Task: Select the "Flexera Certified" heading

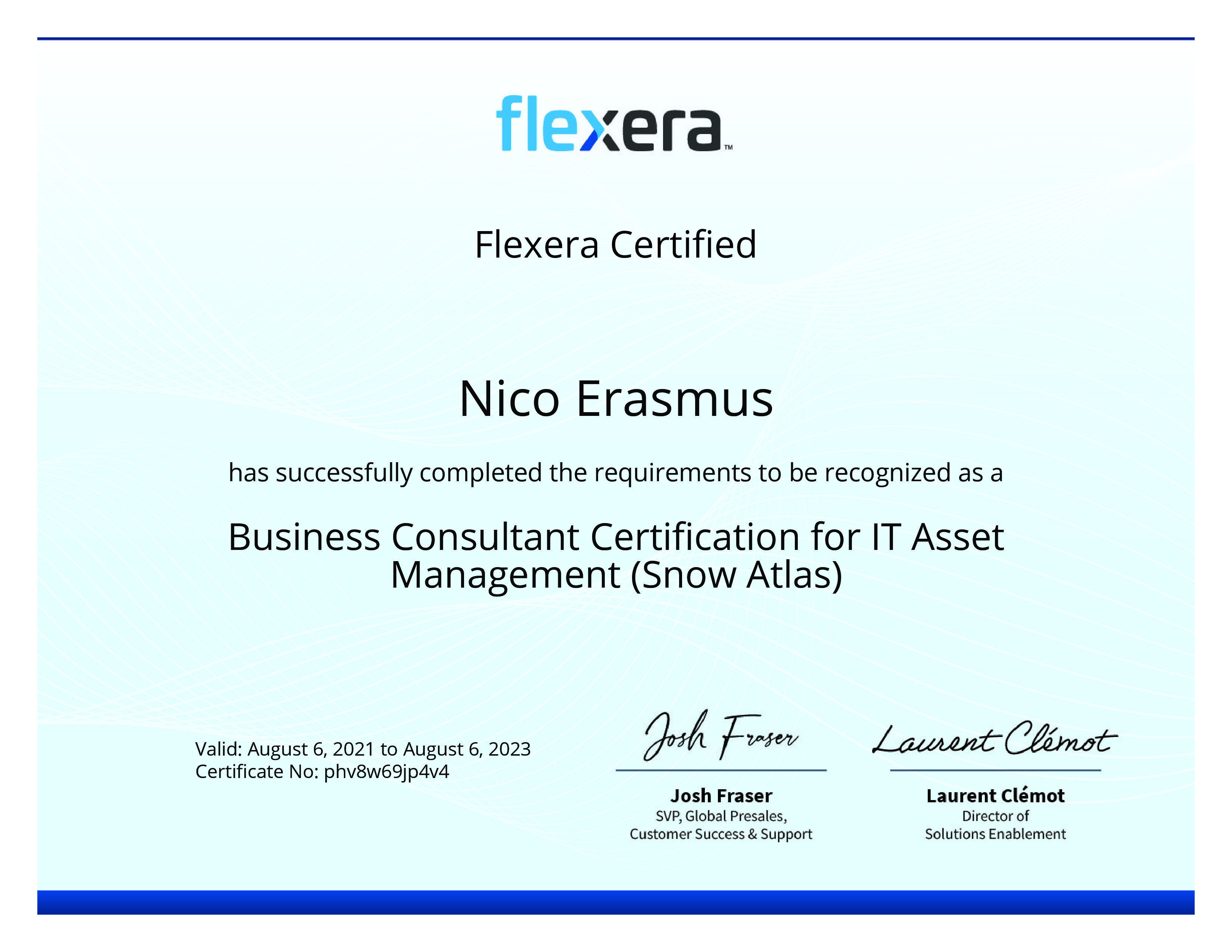Action: [615, 245]
